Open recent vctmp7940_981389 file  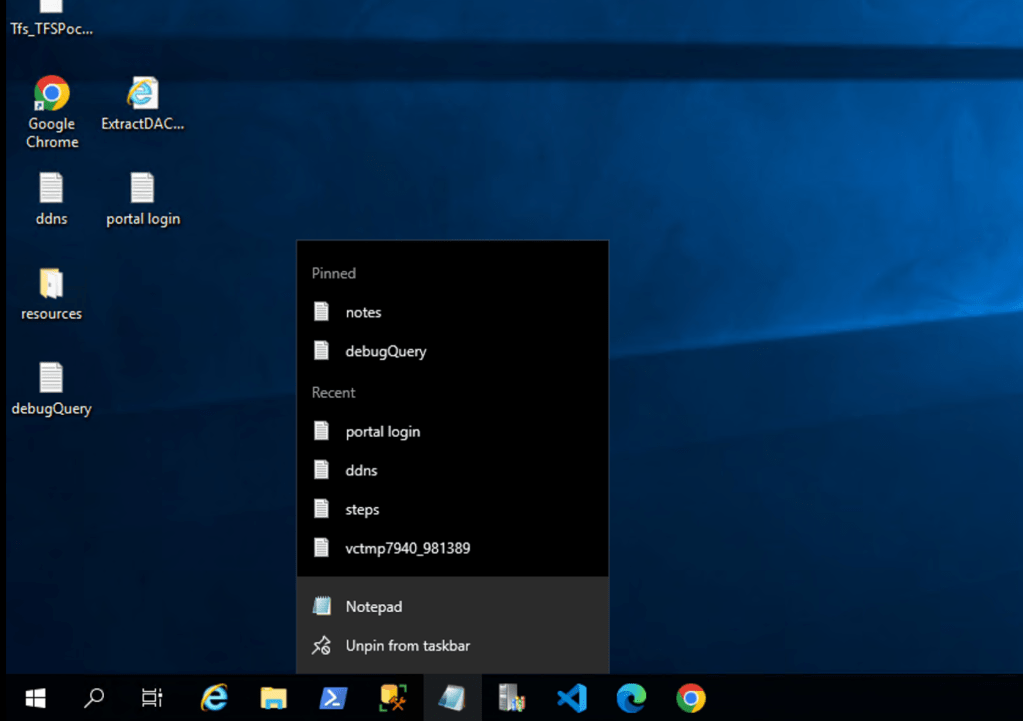452,548
